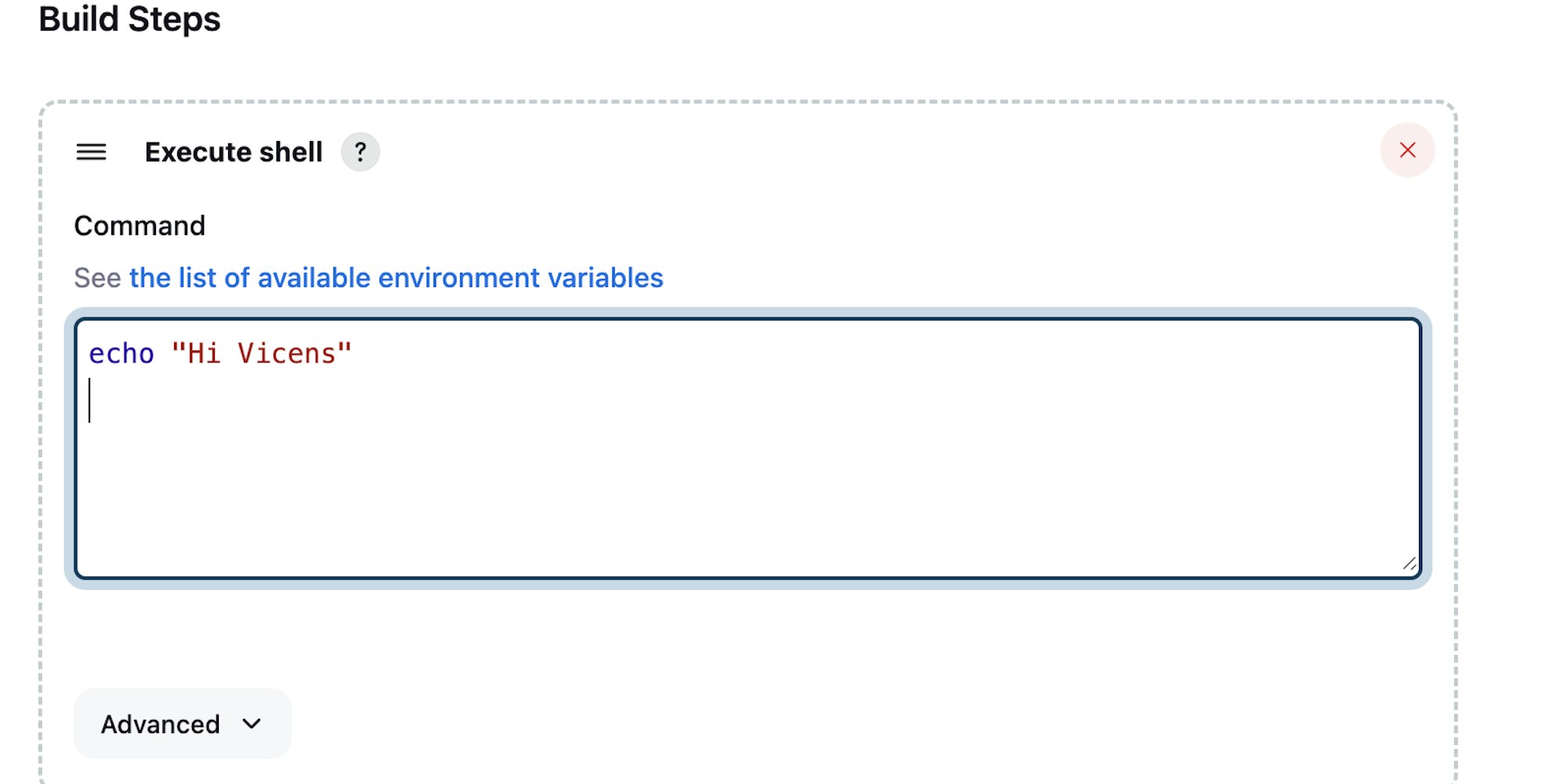Click the Build Steps section heading
1568x784 pixels.
[129, 19]
